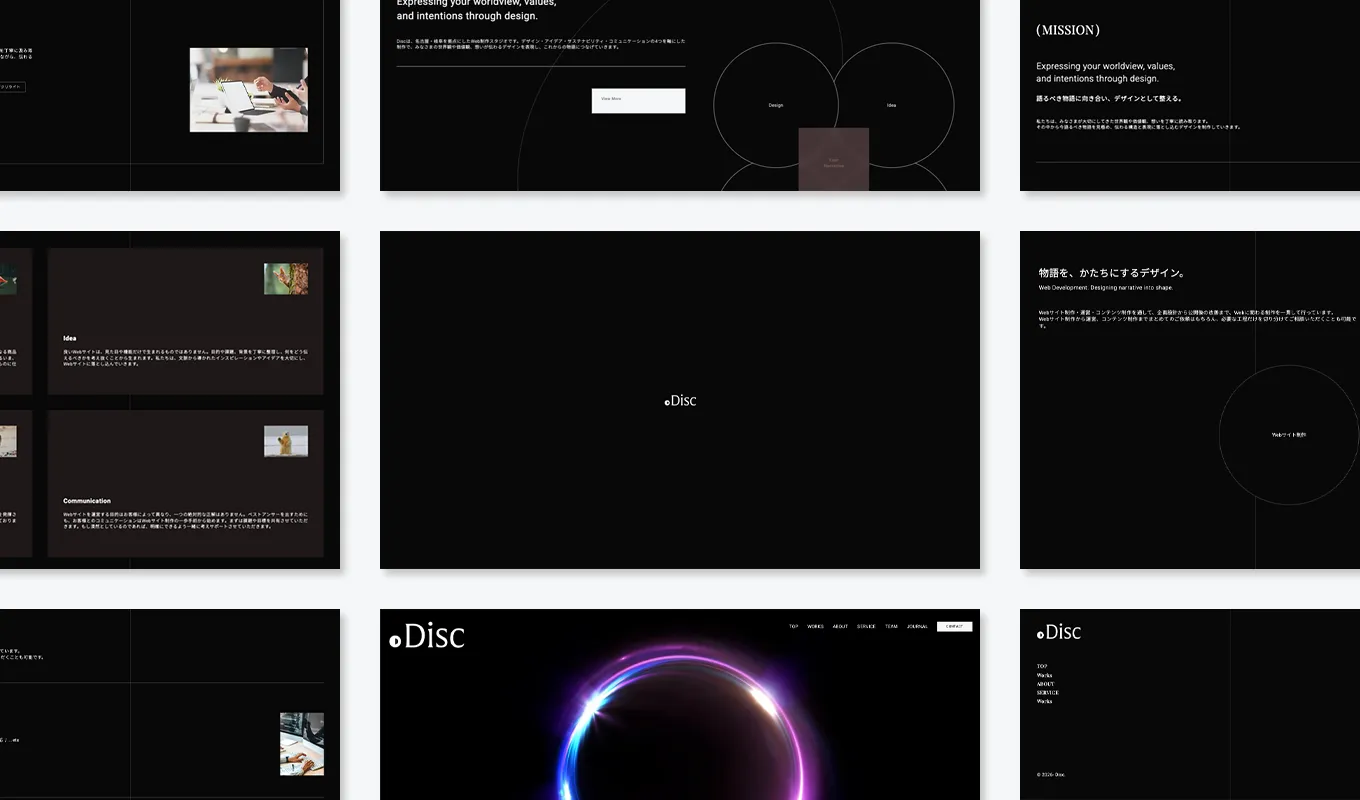
Task: Click the Design circle in the Venn diagram
Action: coord(775,104)
